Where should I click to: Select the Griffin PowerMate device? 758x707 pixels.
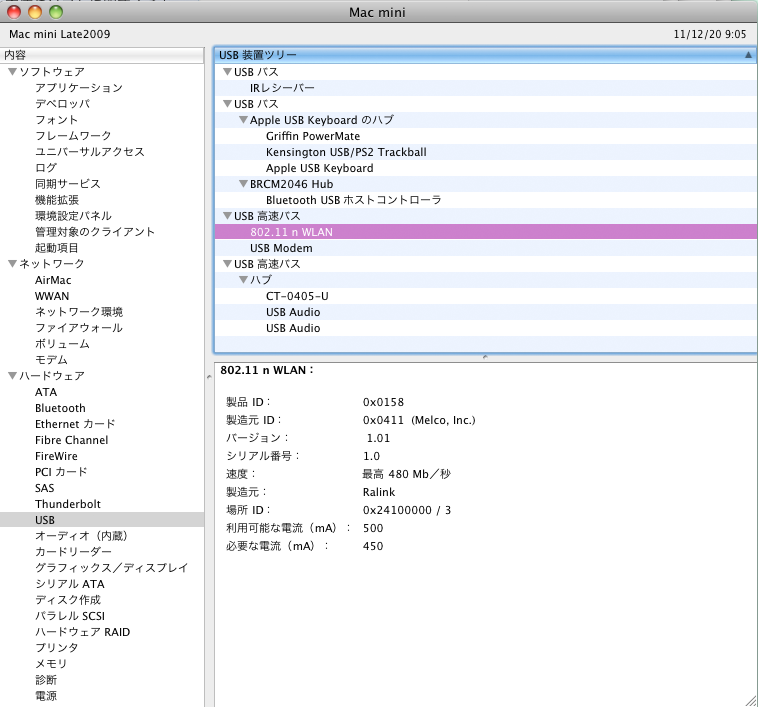pos(312,136)
